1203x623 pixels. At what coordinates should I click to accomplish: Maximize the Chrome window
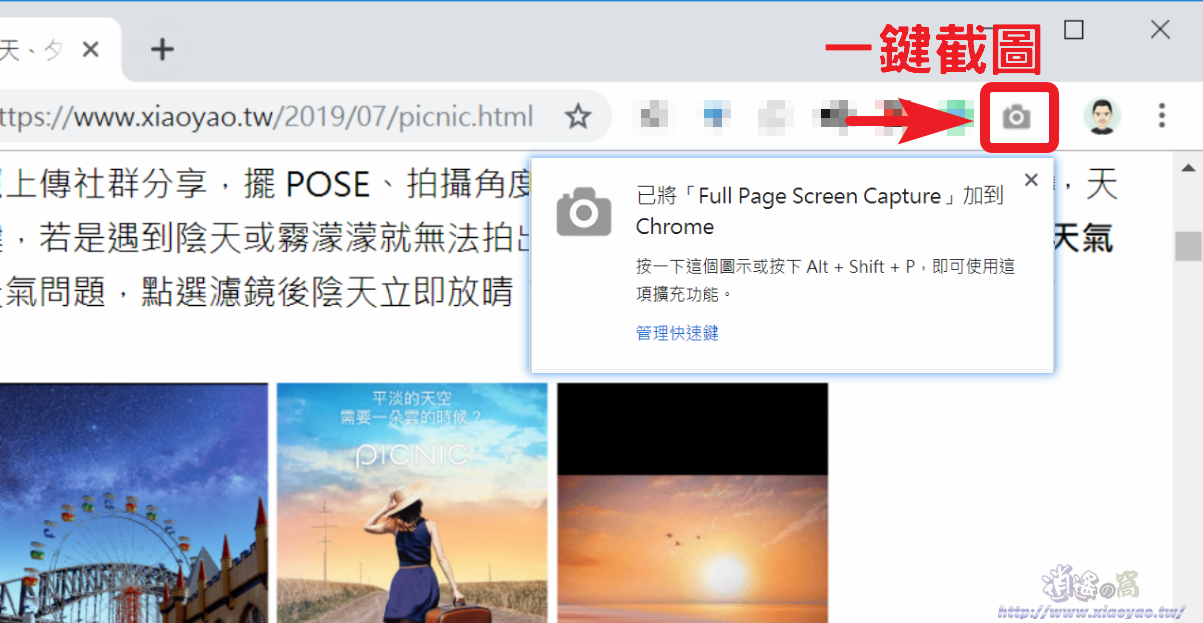[1074, 30]
